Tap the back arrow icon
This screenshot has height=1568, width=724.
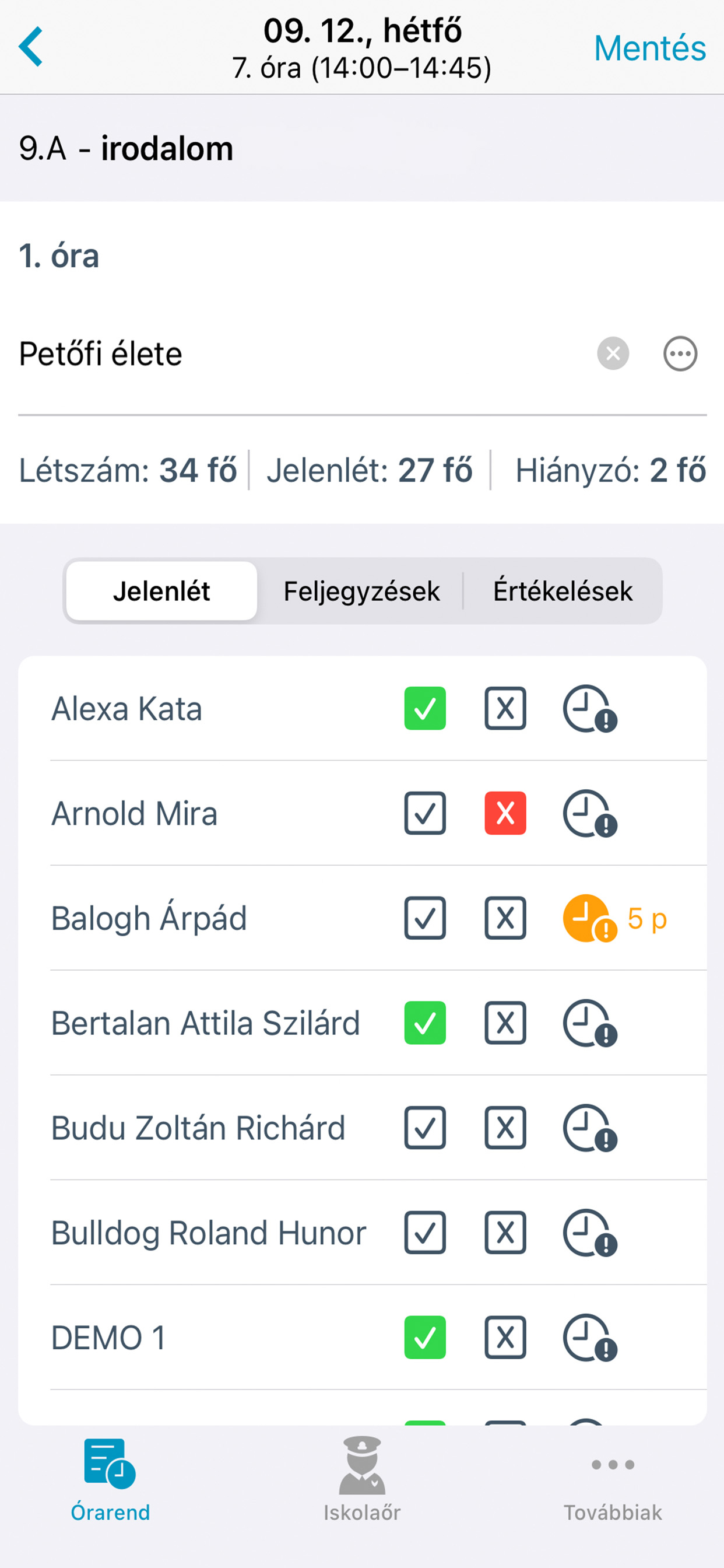pyautogui.click(x=30, y=46)
